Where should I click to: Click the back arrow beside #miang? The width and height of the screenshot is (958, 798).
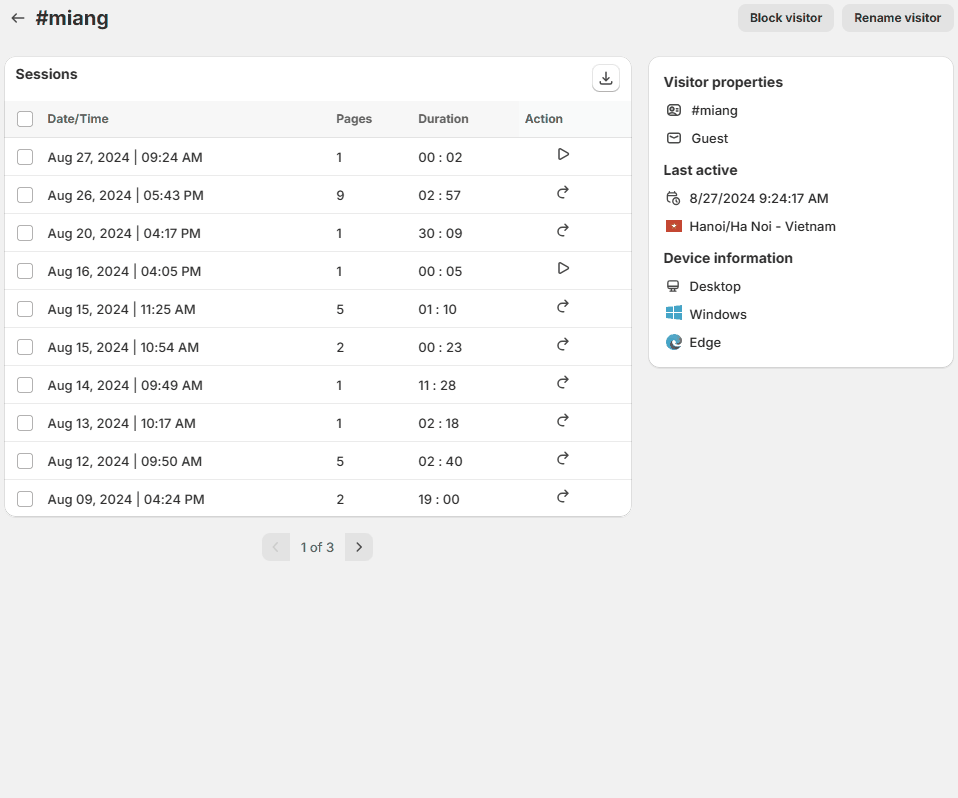17,18
